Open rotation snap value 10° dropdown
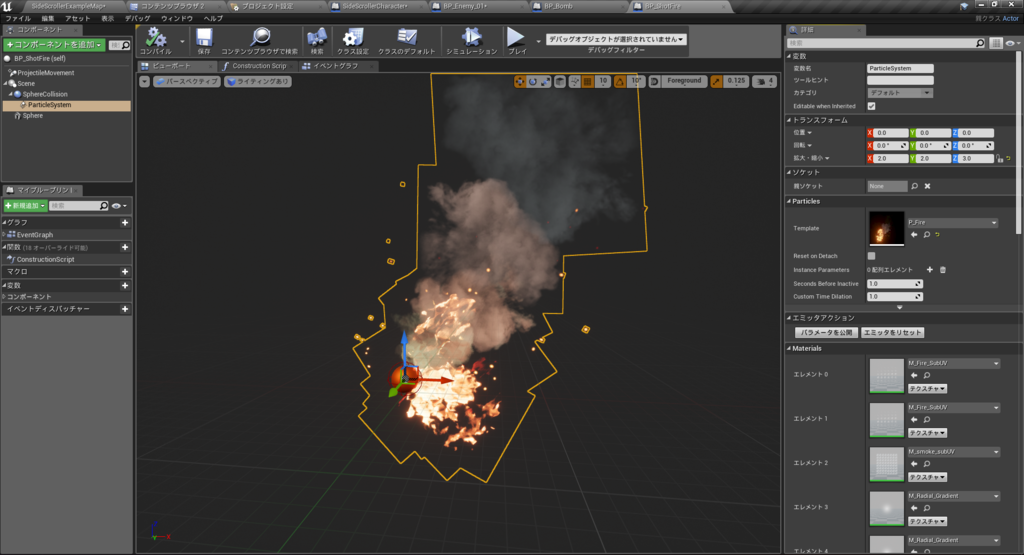This screenshot has width=1024, height=555. (636, 82)
